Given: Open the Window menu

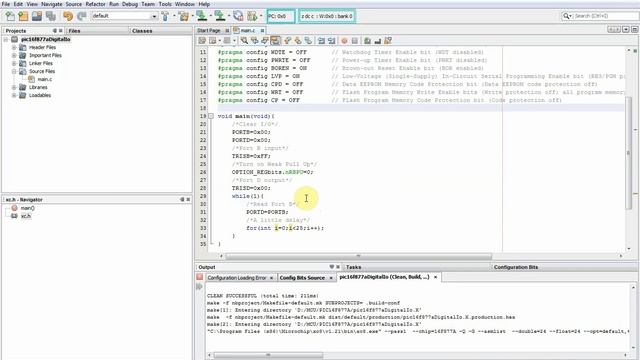Looking at the screenshot, I should tap(185, 4).
